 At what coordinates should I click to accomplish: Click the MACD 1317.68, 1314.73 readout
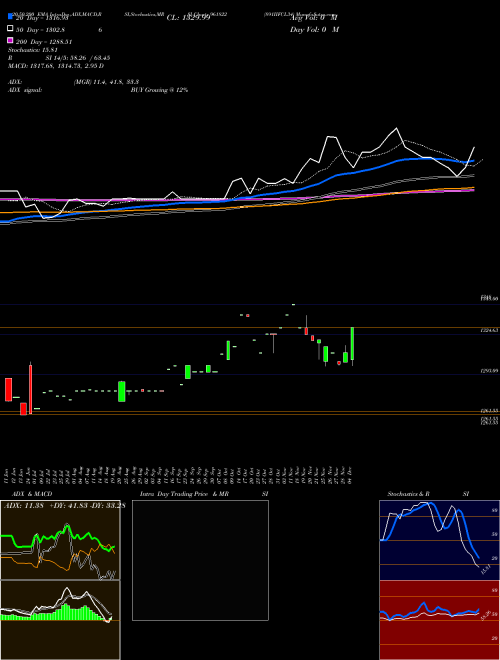56,66
